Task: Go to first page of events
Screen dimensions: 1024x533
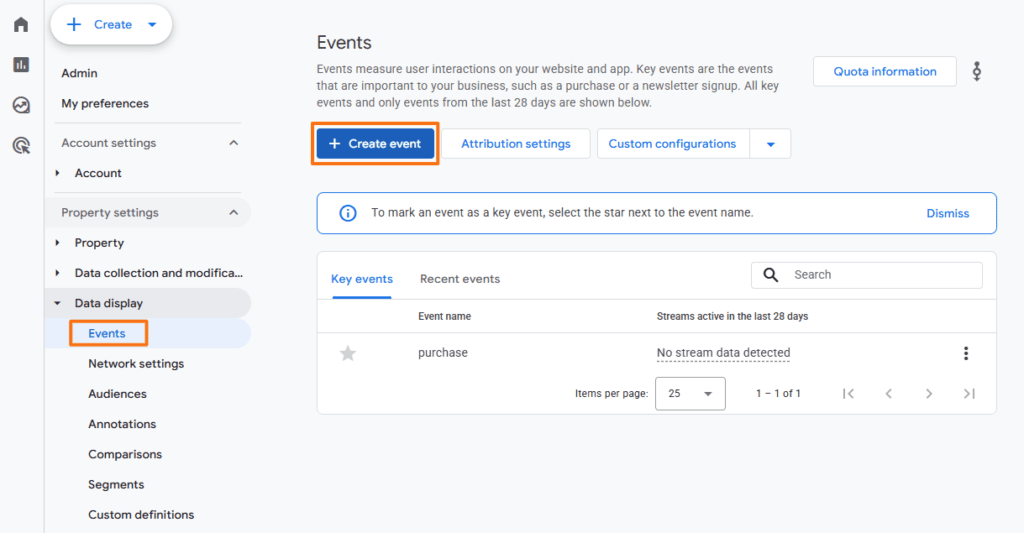Action: (x=848, y=393)
